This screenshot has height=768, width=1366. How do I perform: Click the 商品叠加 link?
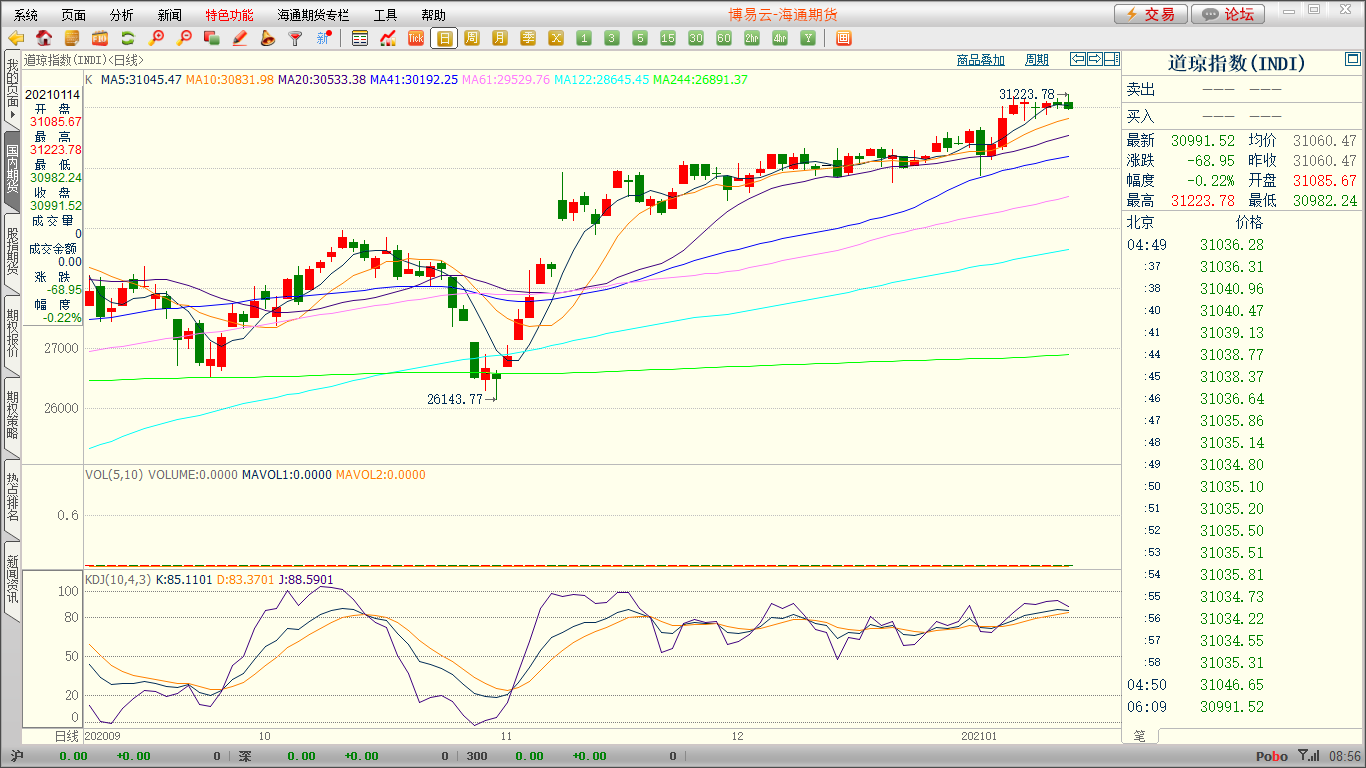pyautogui.click(x=980, y=60)
